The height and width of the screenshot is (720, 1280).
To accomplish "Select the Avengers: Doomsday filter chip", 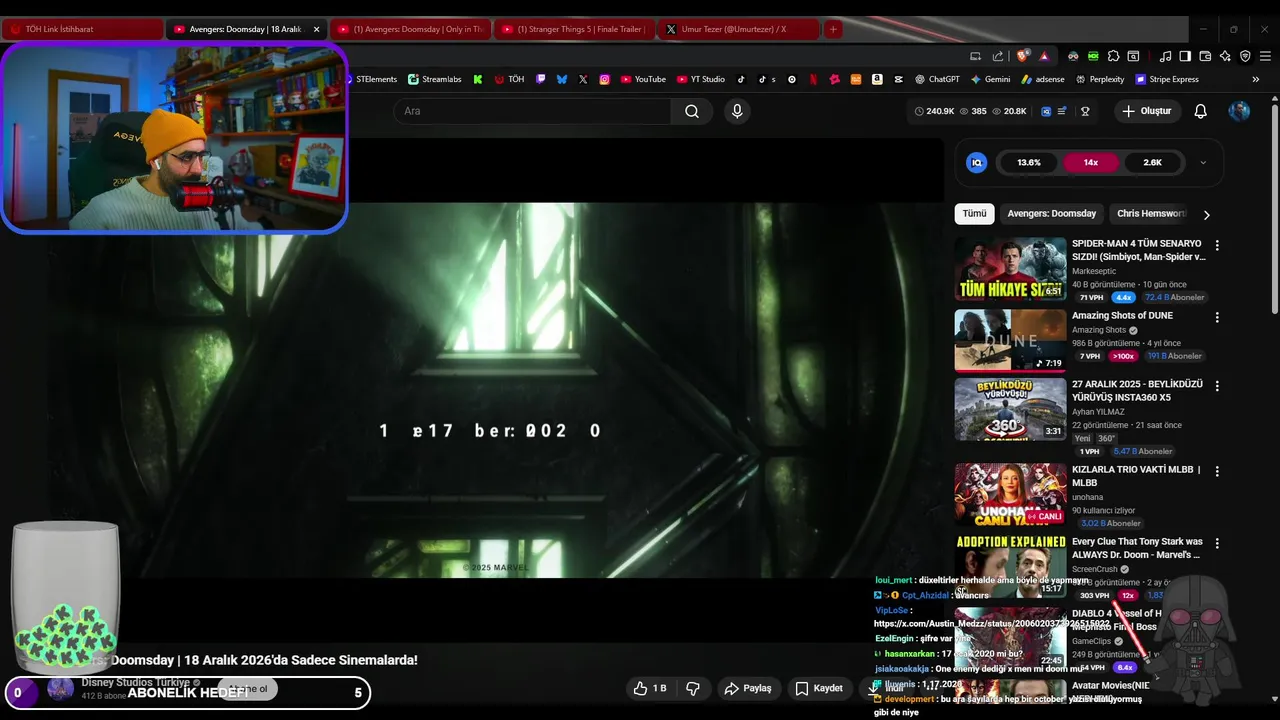I will point(1051,213).
